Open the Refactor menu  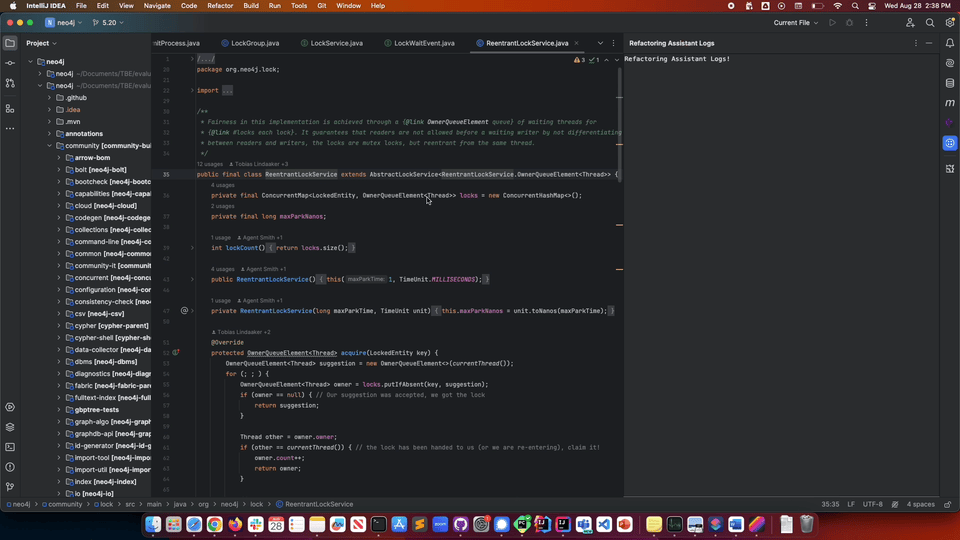click(x=220, y=6)
